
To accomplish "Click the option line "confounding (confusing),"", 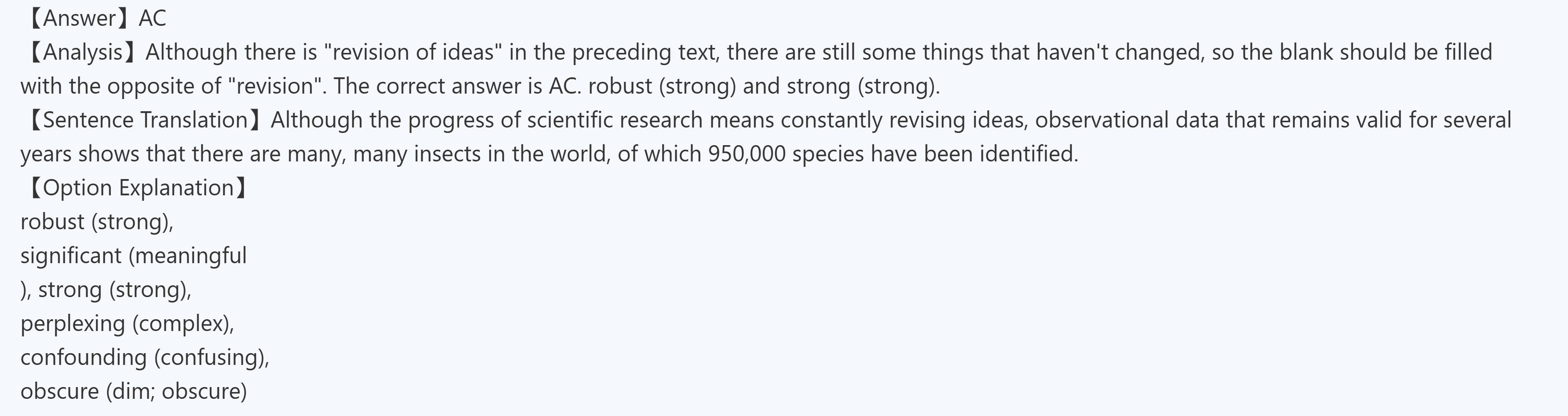I will 145,357.
